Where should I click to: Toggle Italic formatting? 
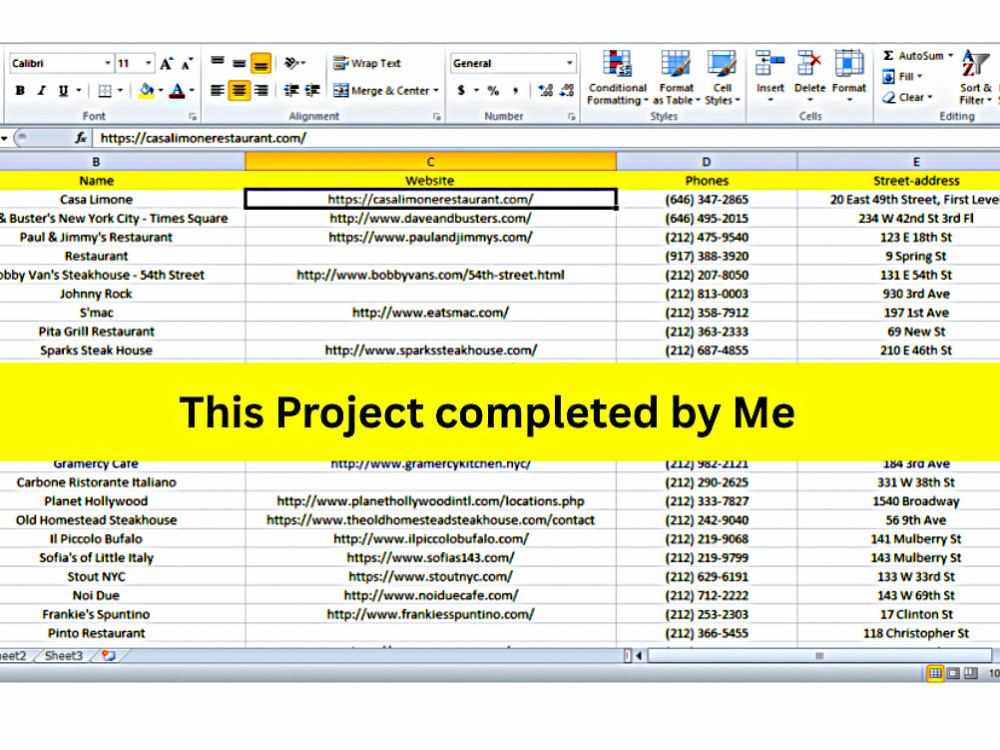41,91
